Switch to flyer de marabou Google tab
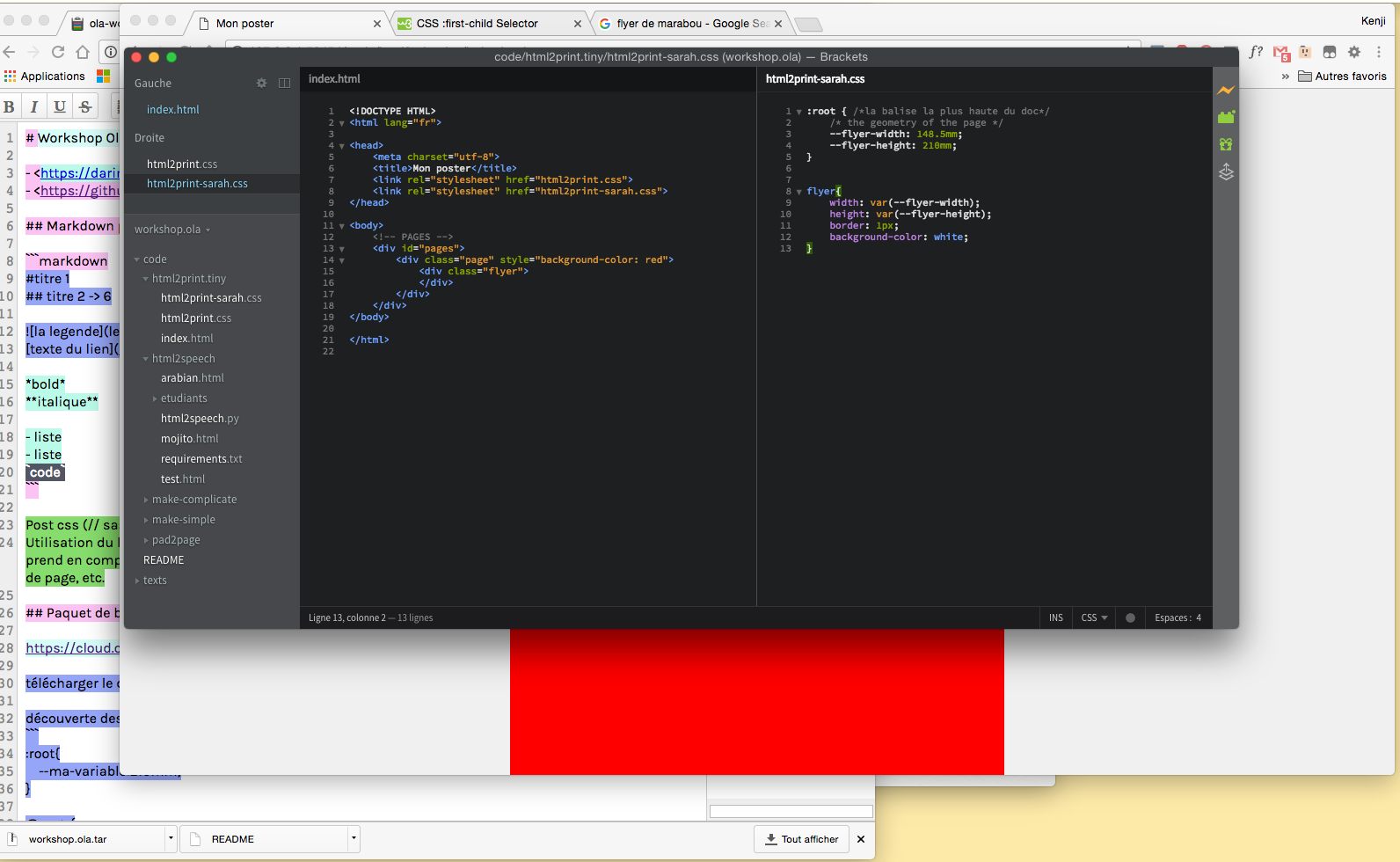The image size is (1400, 862). pyautogui.click(x=689, y=24)
